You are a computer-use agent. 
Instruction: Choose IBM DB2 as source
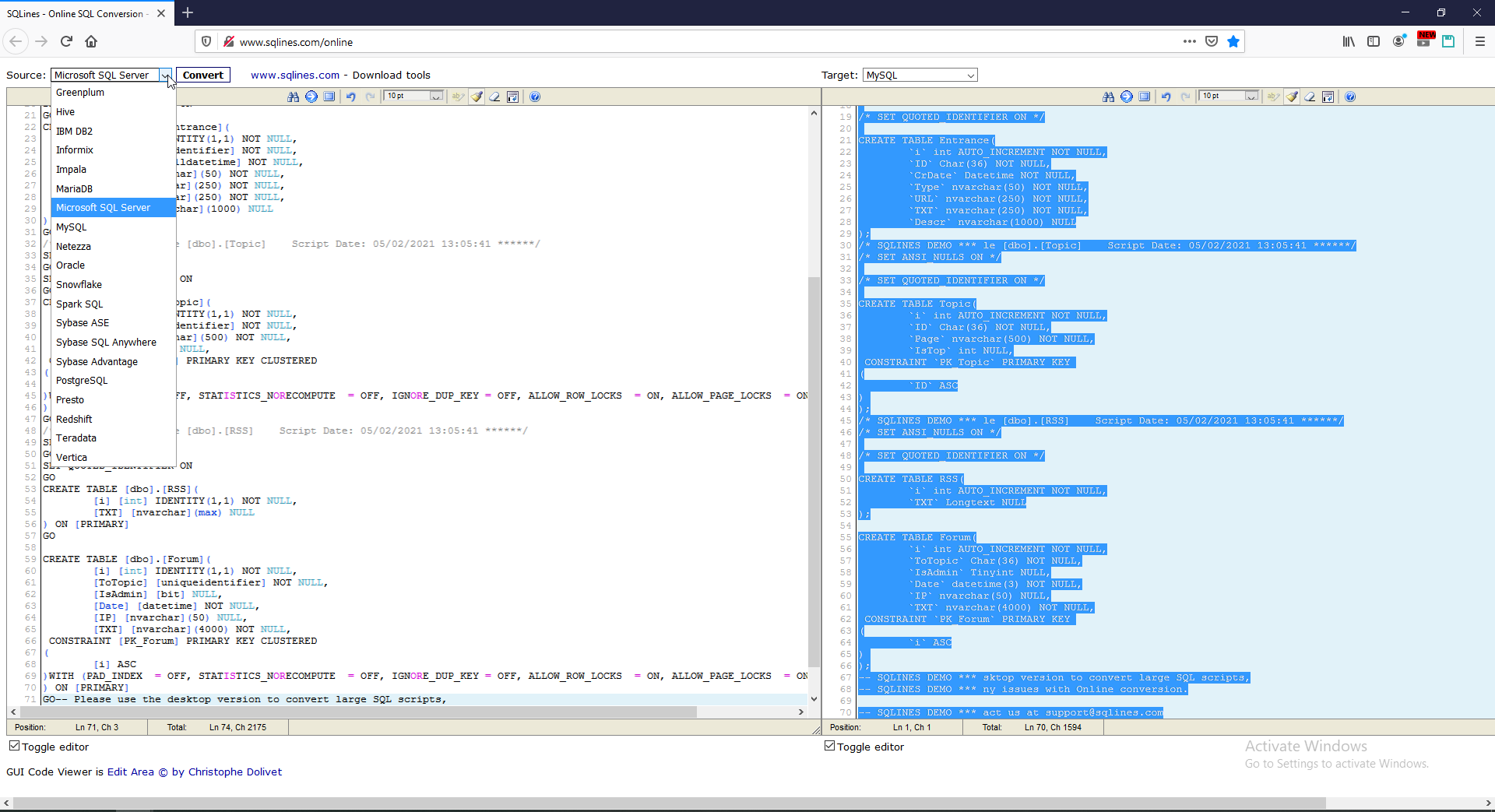point(114,131)
